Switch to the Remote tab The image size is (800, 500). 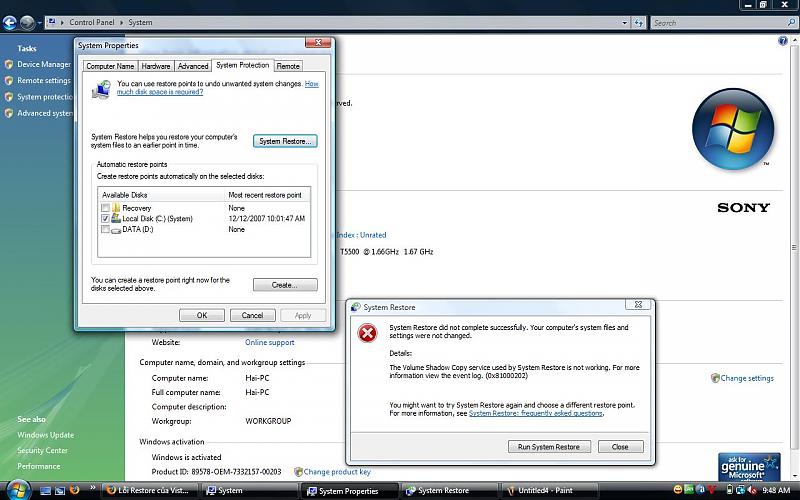(x=288, y=66)
